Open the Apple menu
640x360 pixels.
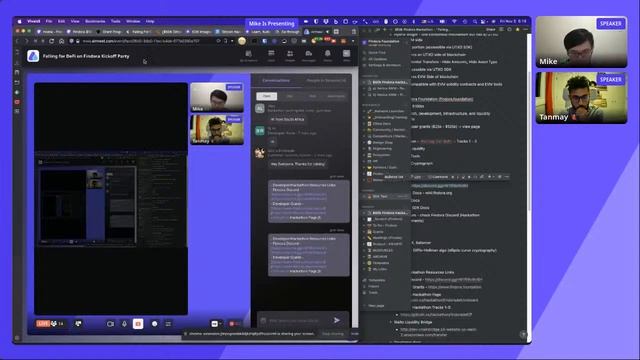[19, 21]
